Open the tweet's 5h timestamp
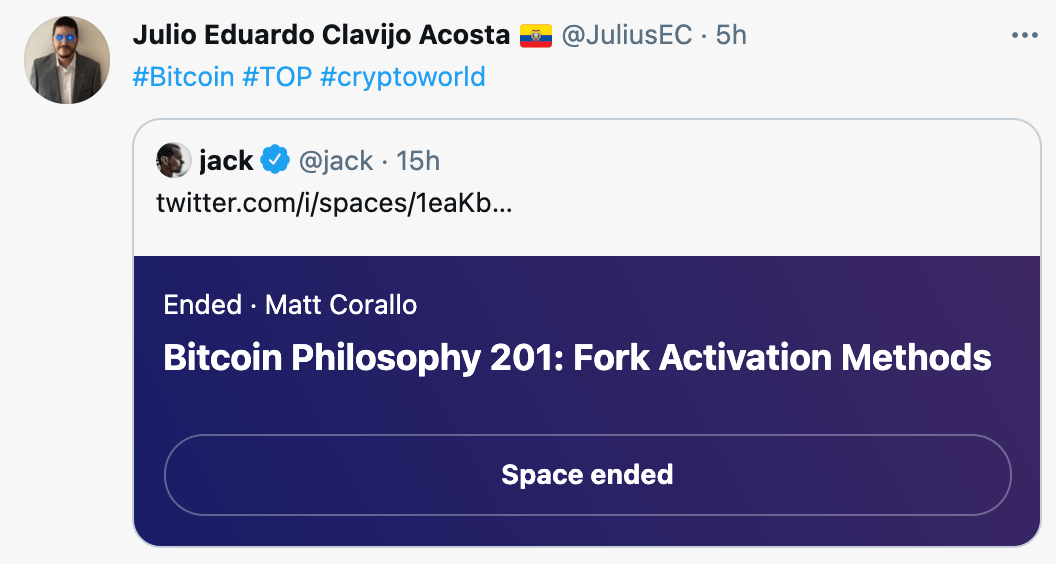Viewport: 1056px width, 564px height. pyautogui.click(x=731, y=35)
